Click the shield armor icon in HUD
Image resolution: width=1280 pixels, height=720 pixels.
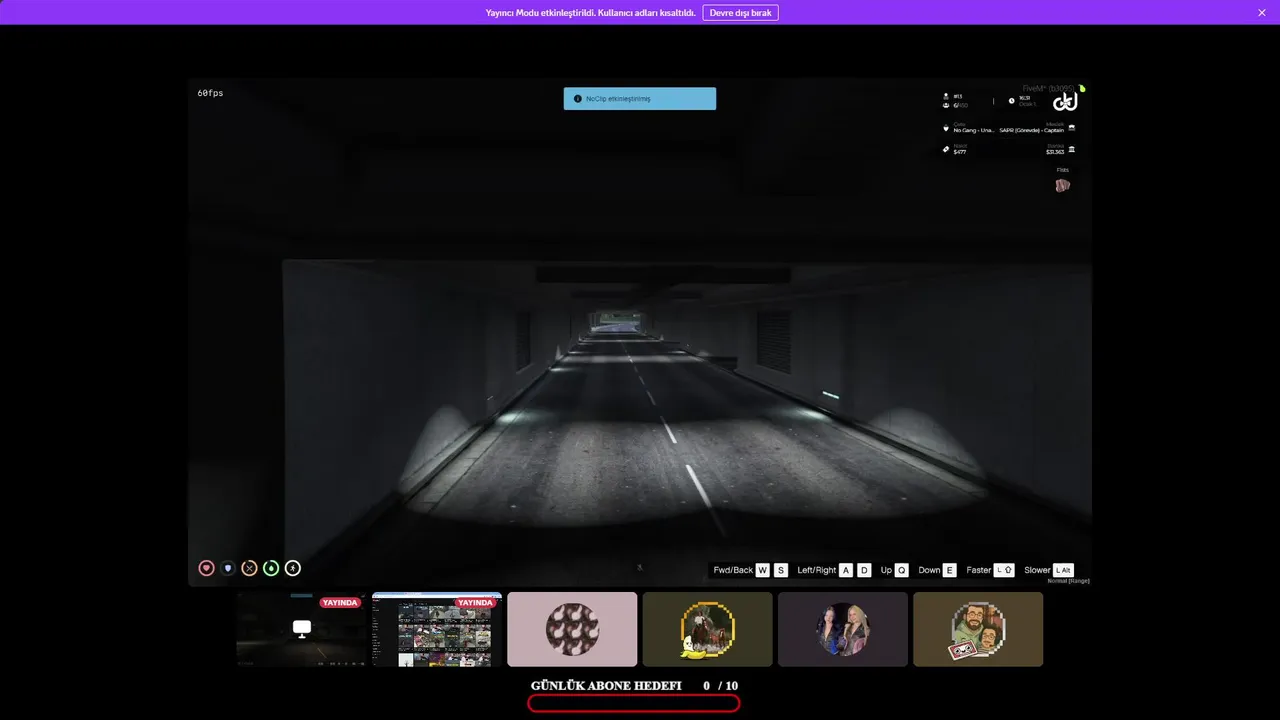point(228,568)
